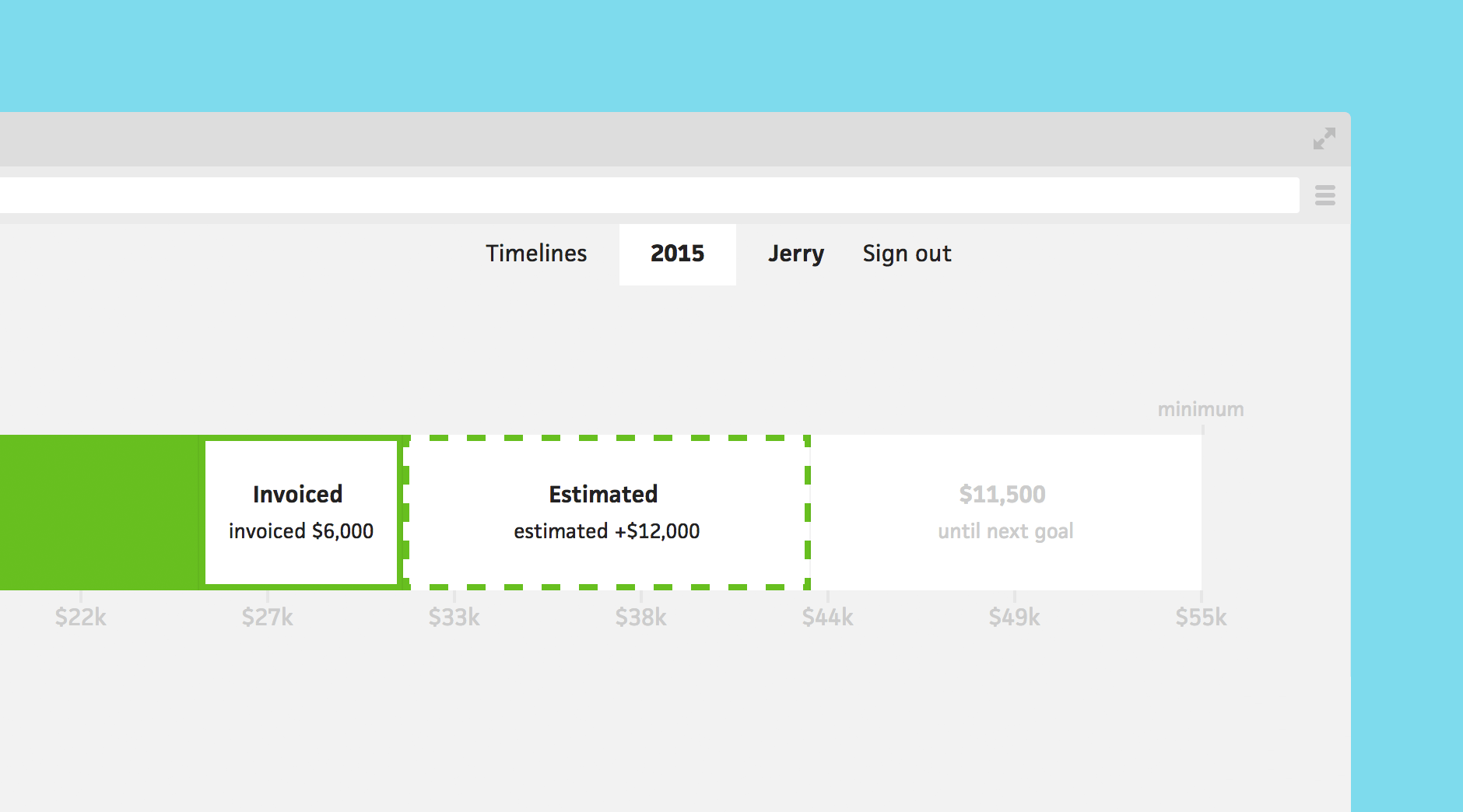Select the dashed Estimated +$12,000 block
Image resolution: width=1463 pixels, height=812 pixels.
point(606,513)
